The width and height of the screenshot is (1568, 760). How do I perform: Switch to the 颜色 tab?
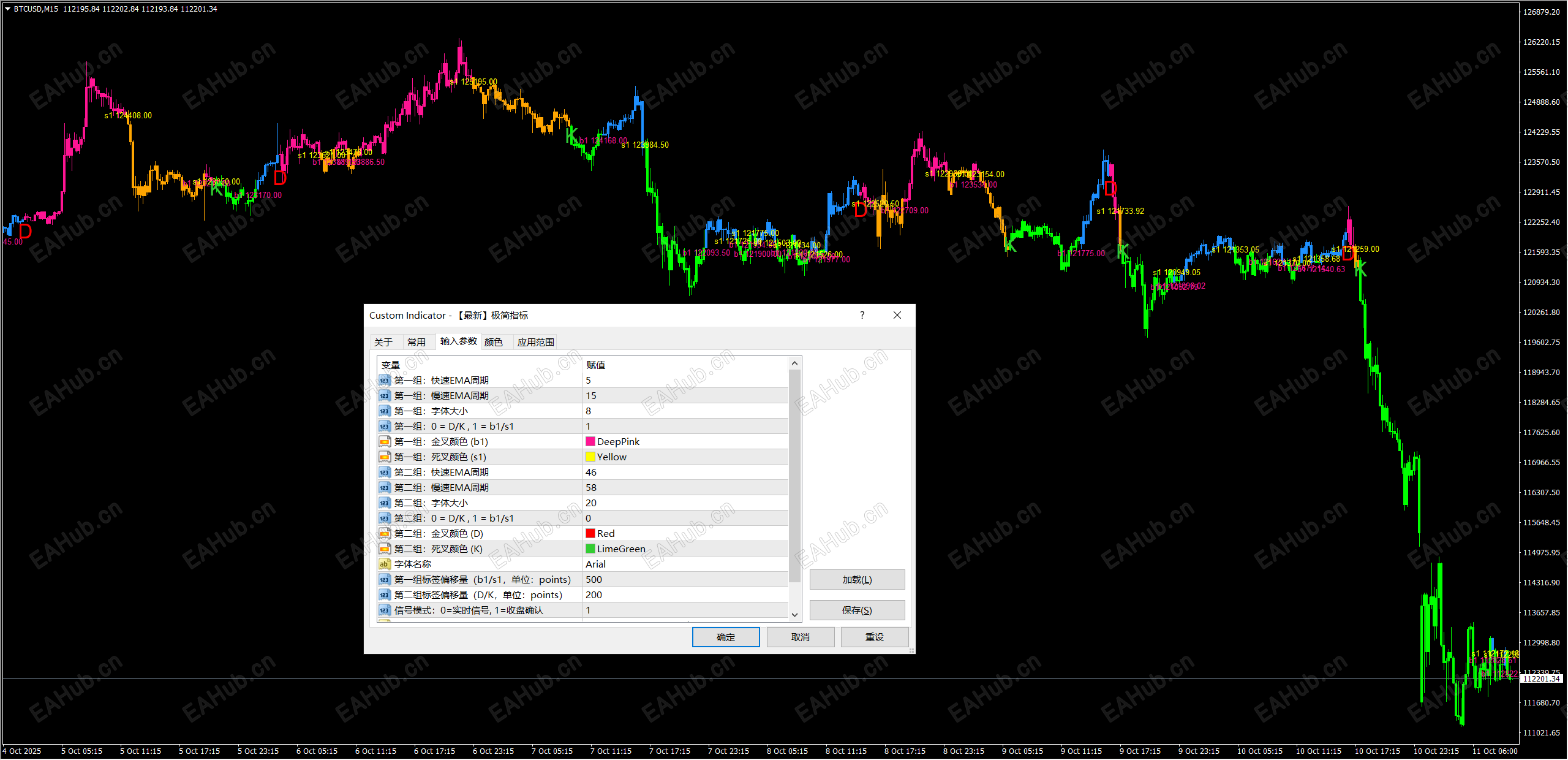pos(493,342)
